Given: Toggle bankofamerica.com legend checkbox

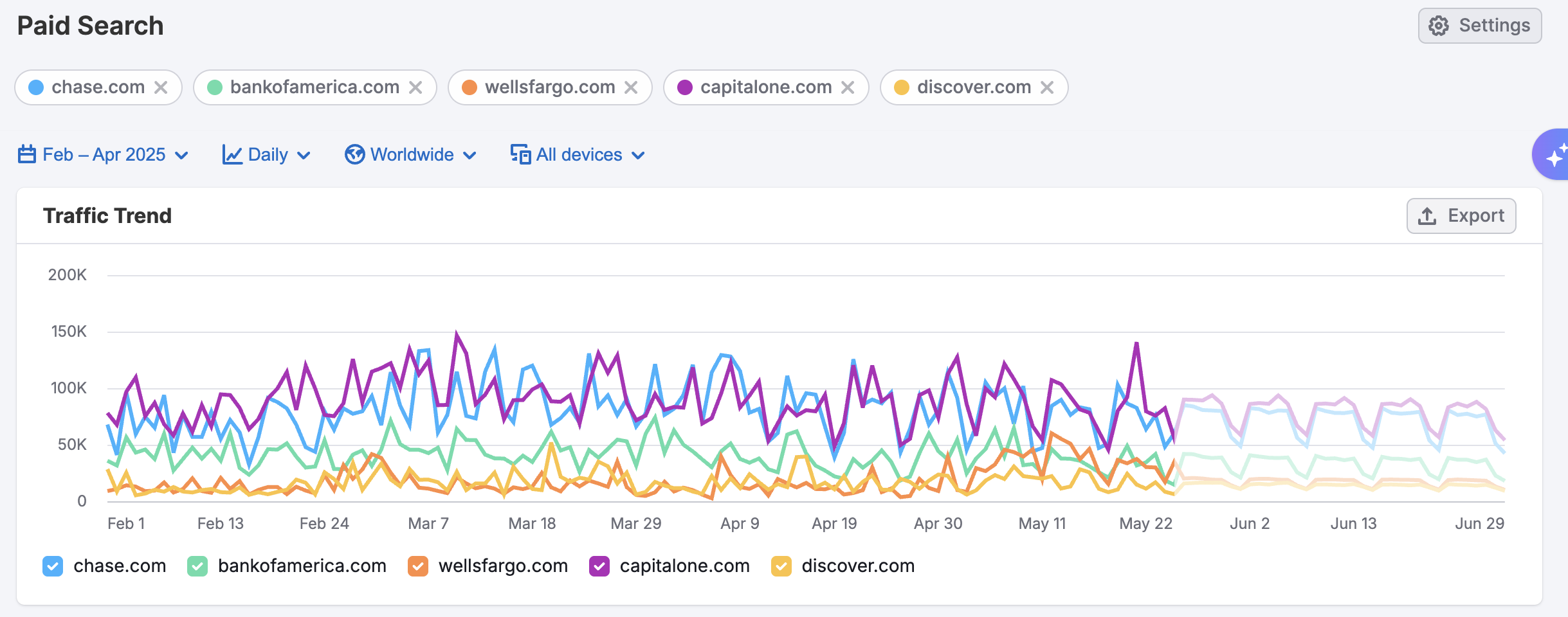Looking at the screenshot, I should tap(197, 566).
